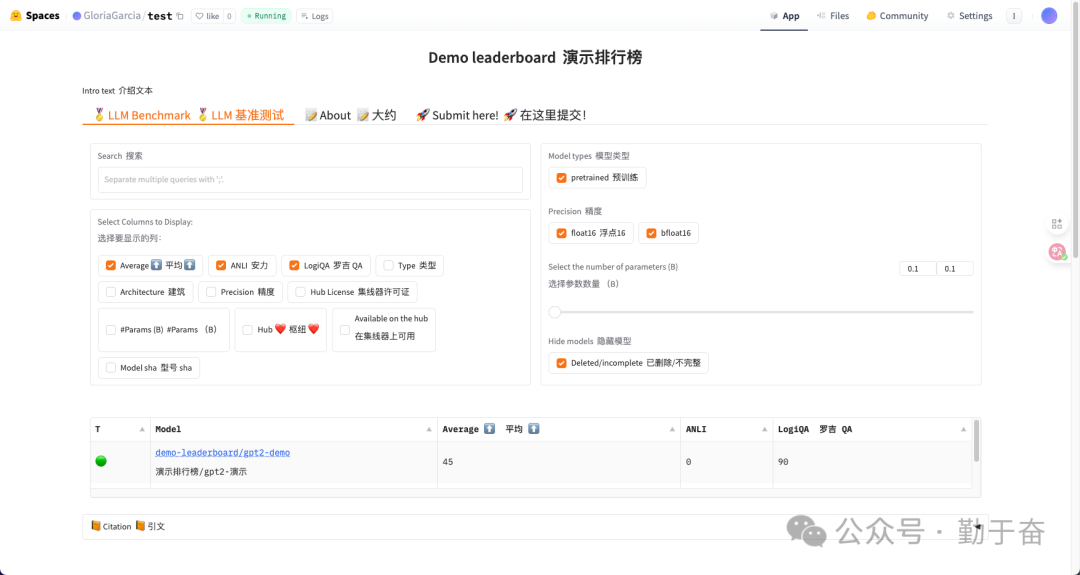Enable the Hub License column checkbox
The width and height of the screenshot is (1080, 575).
pyautogui.click(x=300, y=292)
